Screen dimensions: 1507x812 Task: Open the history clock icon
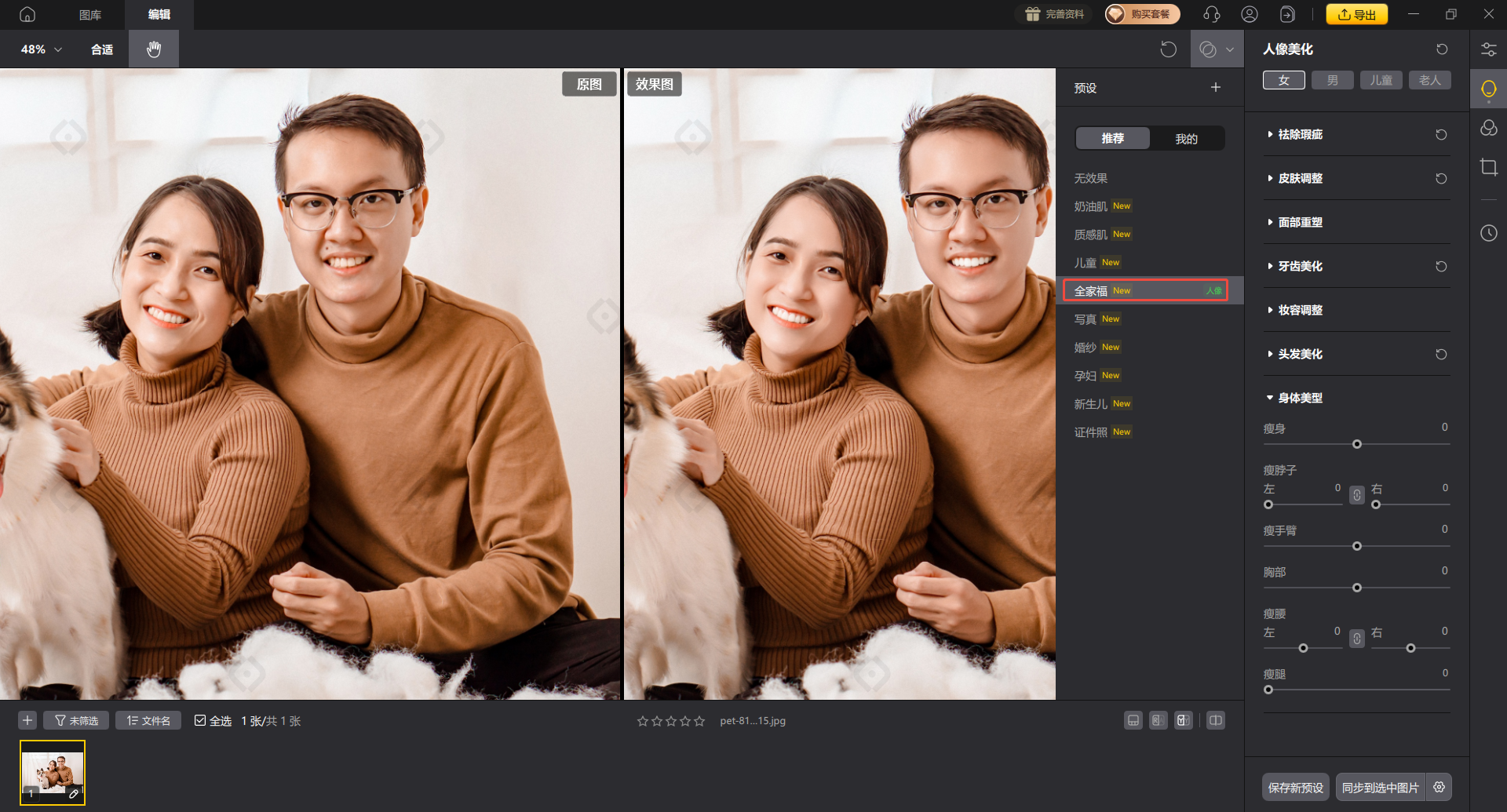(1488, 233)
